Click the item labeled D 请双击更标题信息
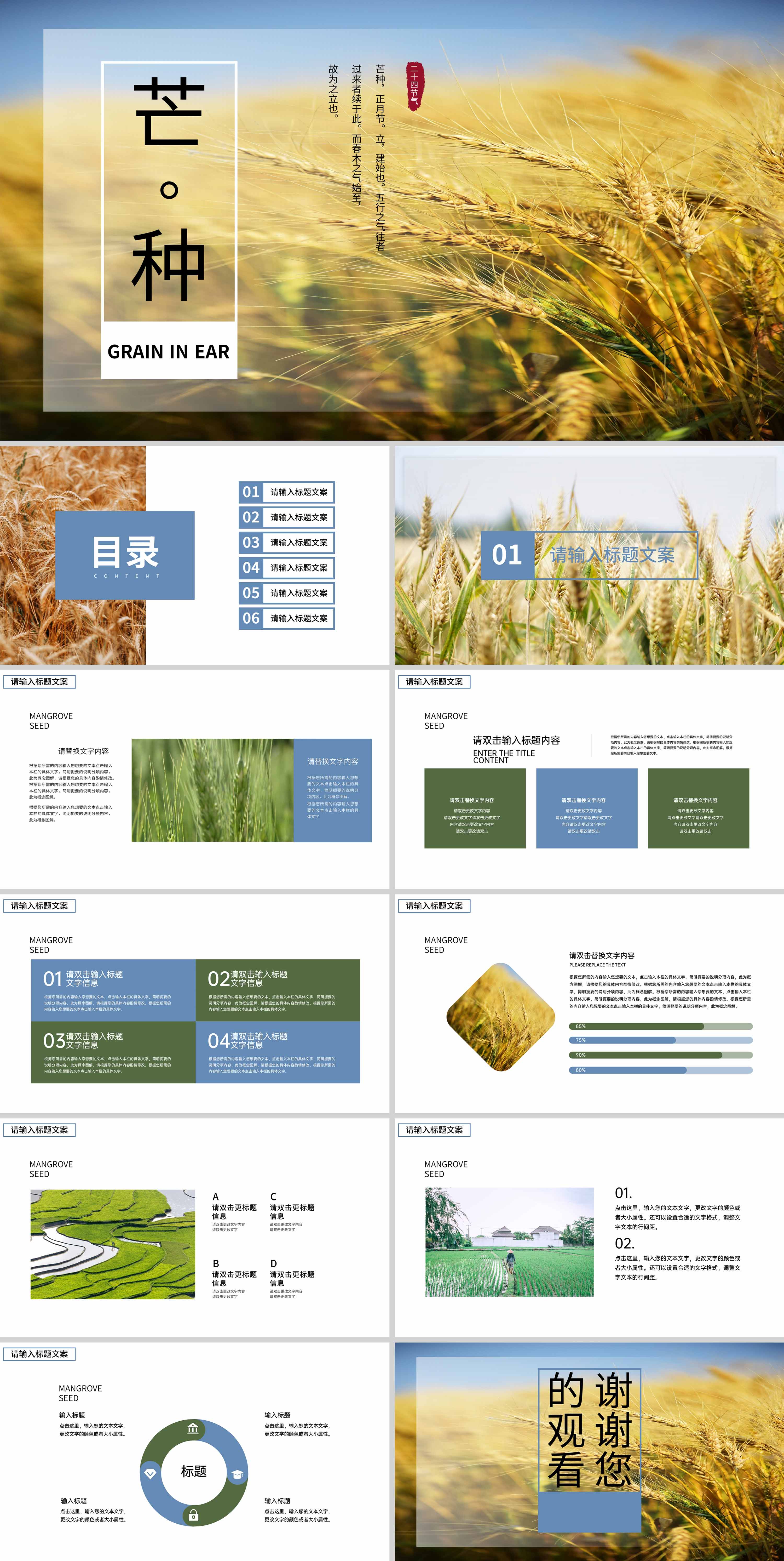This screenshot has height=1561, width=784. (x=292, y=1279)
